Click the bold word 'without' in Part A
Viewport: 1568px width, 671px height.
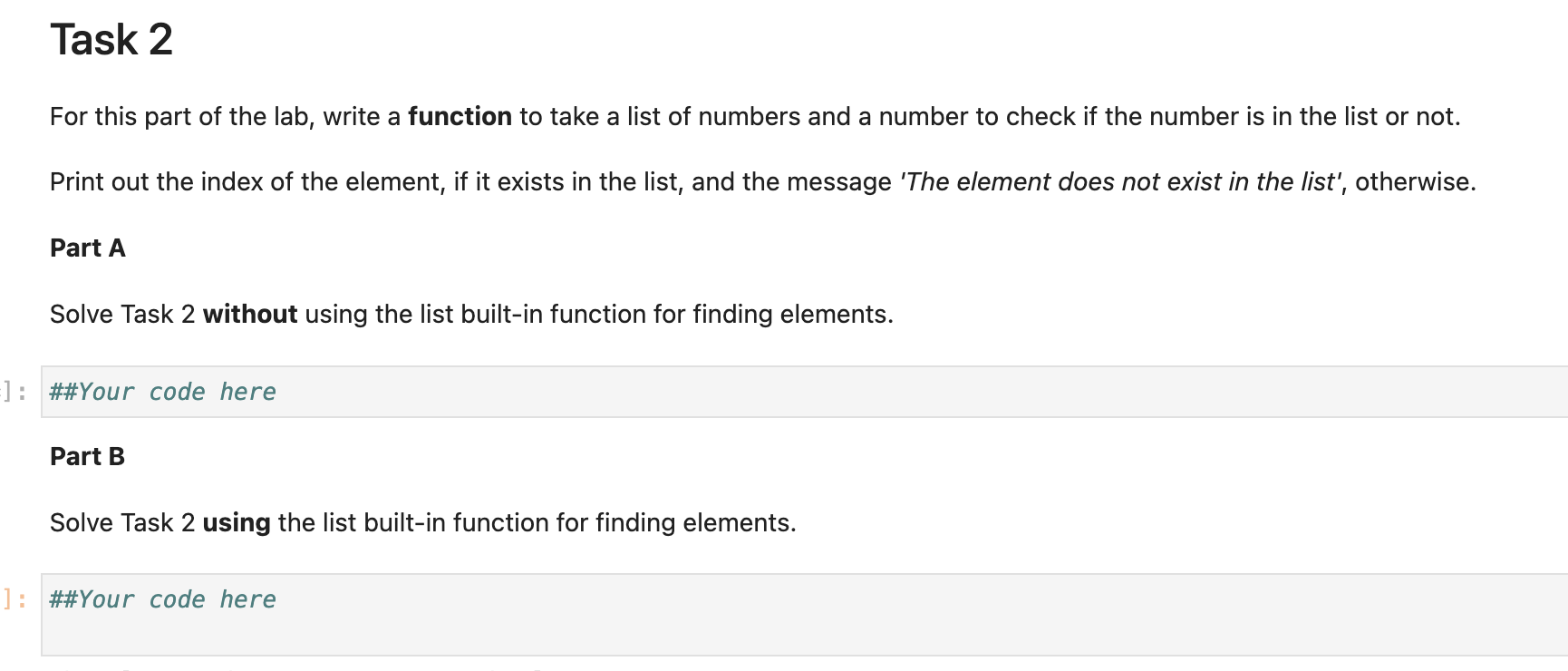(250, 315)
